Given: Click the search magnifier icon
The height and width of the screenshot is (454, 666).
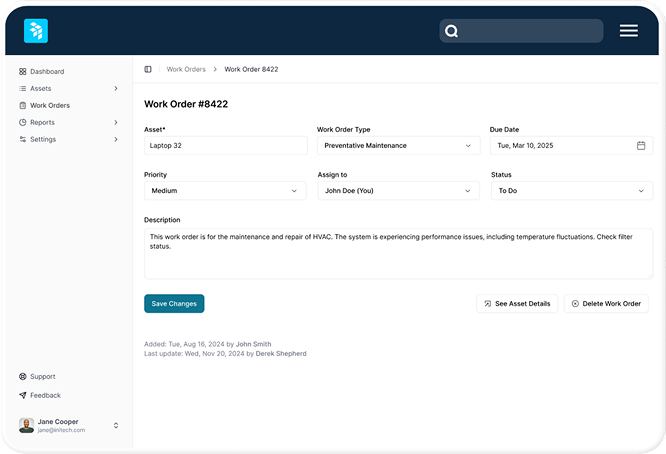Looking at the screenshot, I should click(451, 31).
